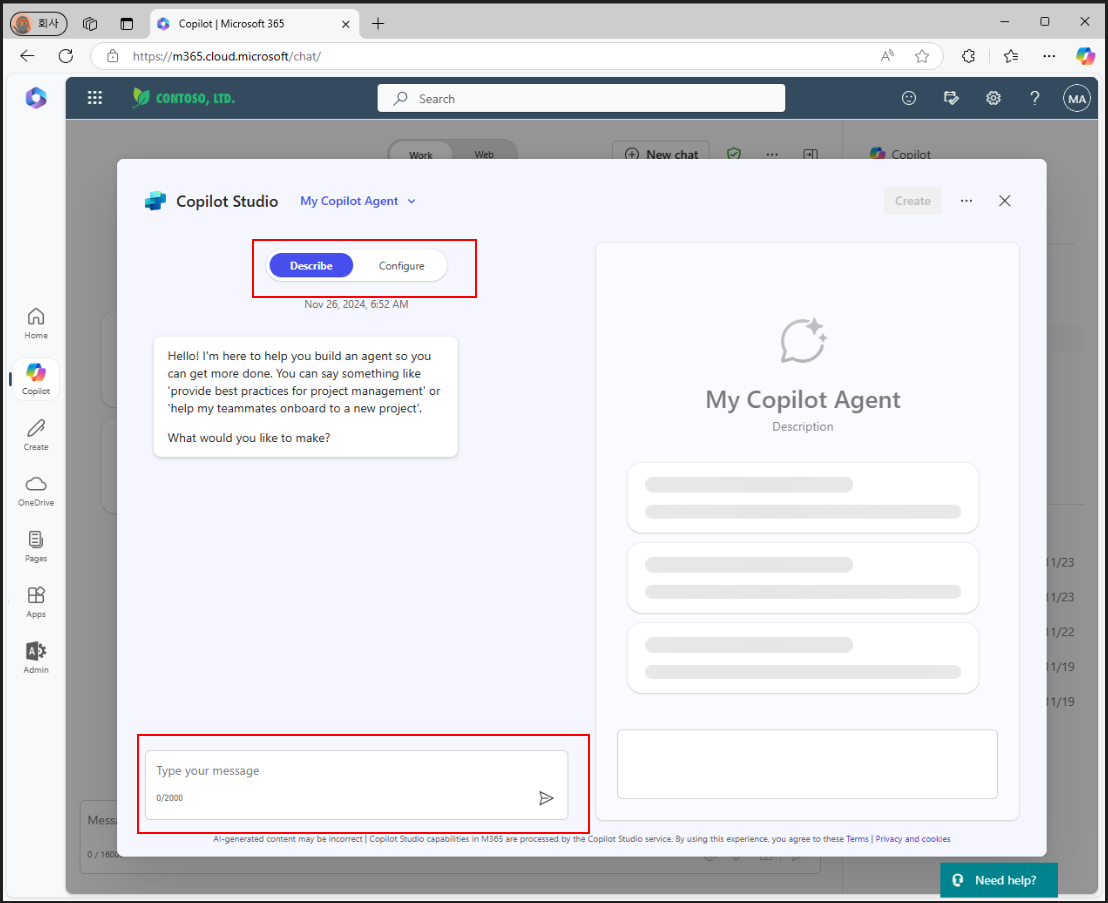
Task: Focus the Type your message field
Action: [356, 784]
